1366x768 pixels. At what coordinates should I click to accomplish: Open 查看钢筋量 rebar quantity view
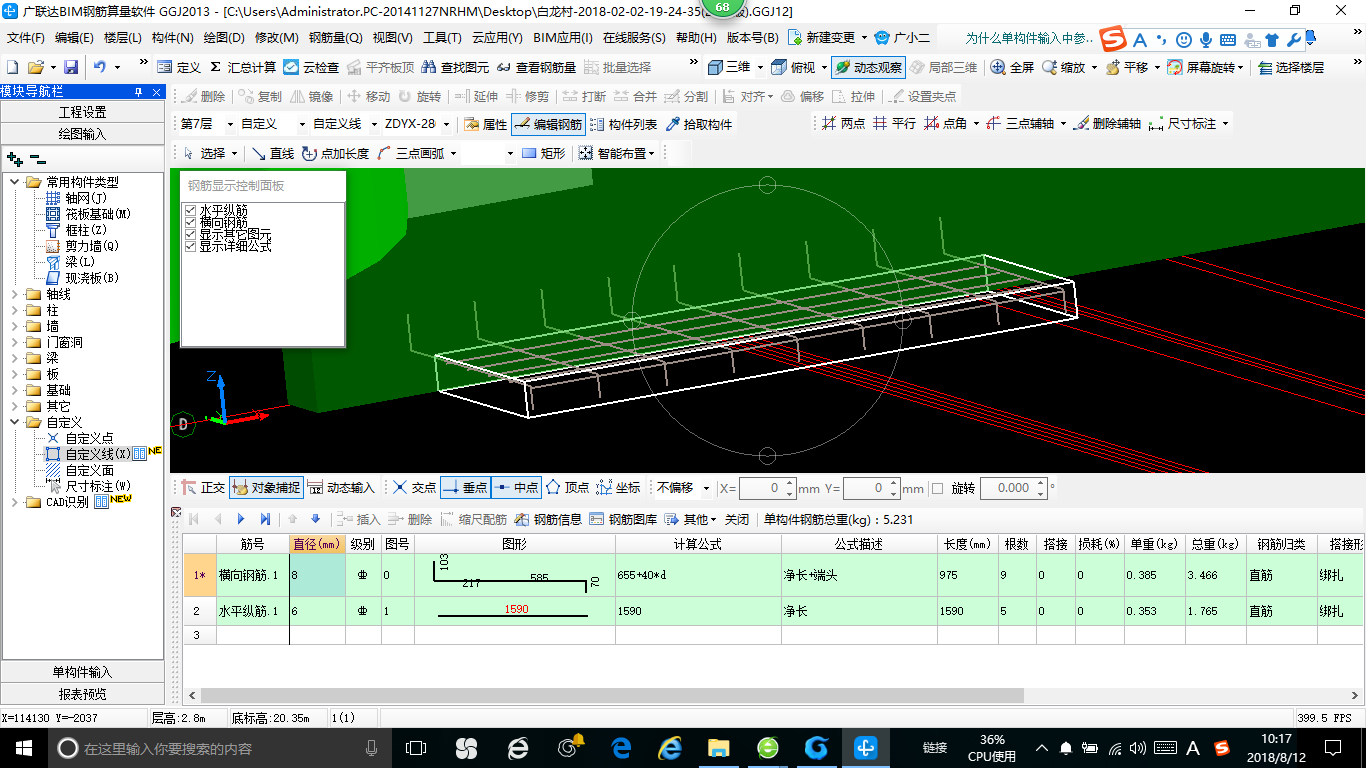[536, 67]
